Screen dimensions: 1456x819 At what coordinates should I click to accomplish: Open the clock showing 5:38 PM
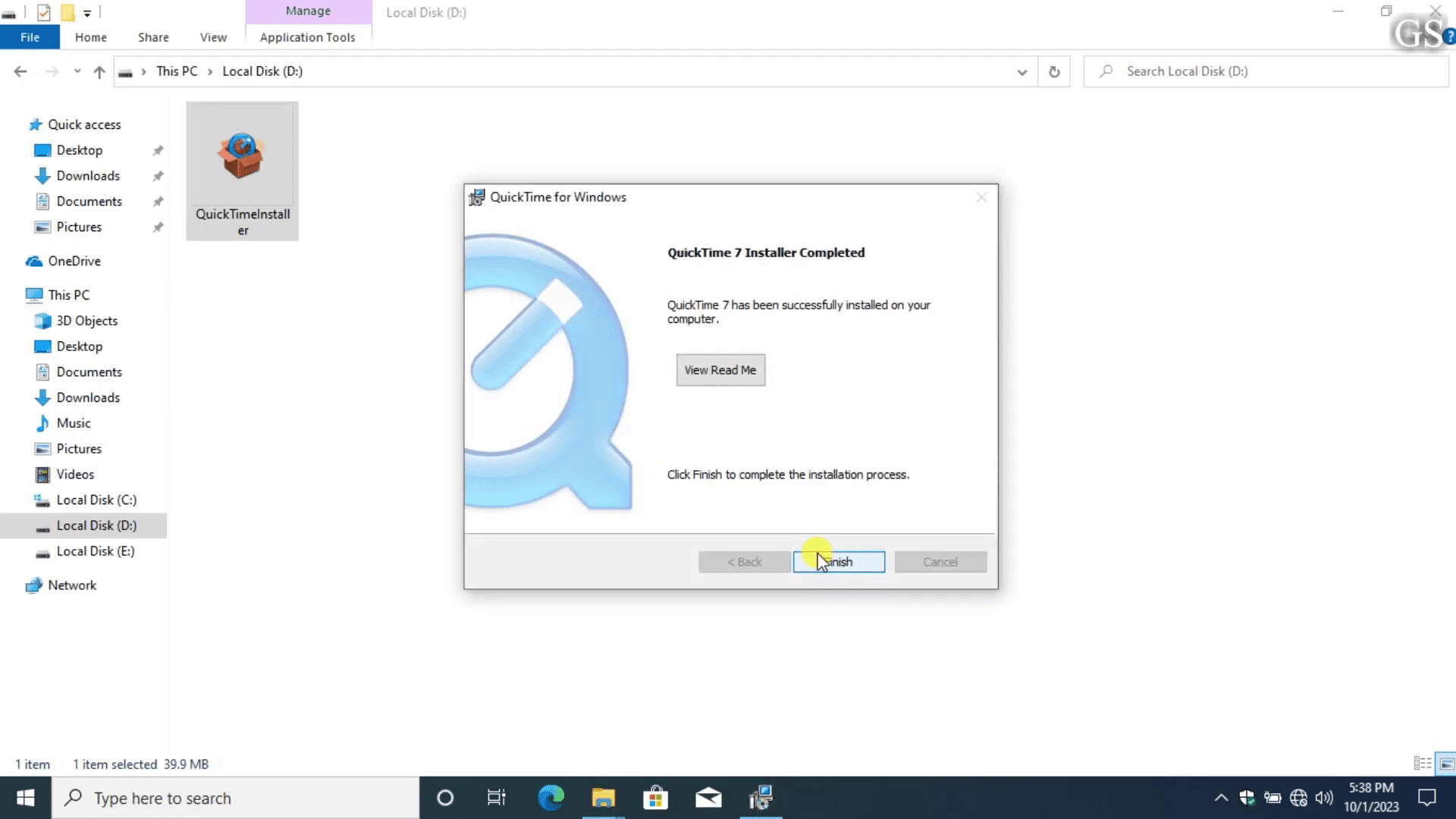tap(1371, 798)
